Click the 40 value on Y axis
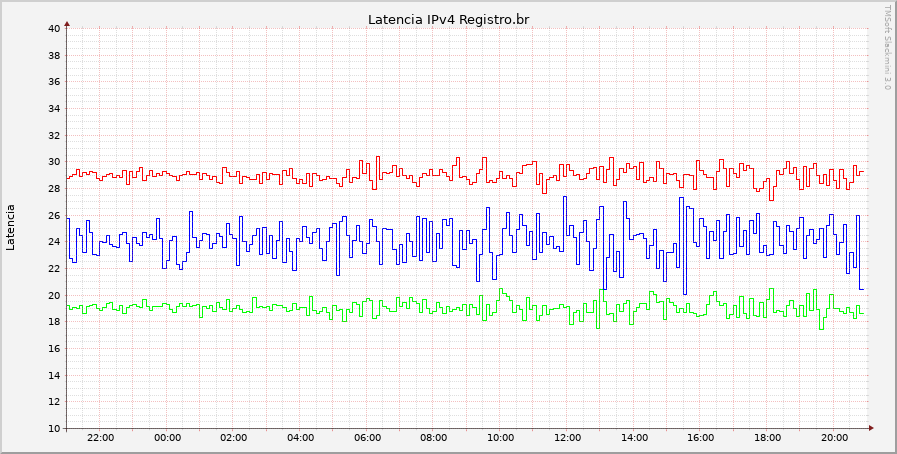The image size is (897, 454). tap(54, 28)
